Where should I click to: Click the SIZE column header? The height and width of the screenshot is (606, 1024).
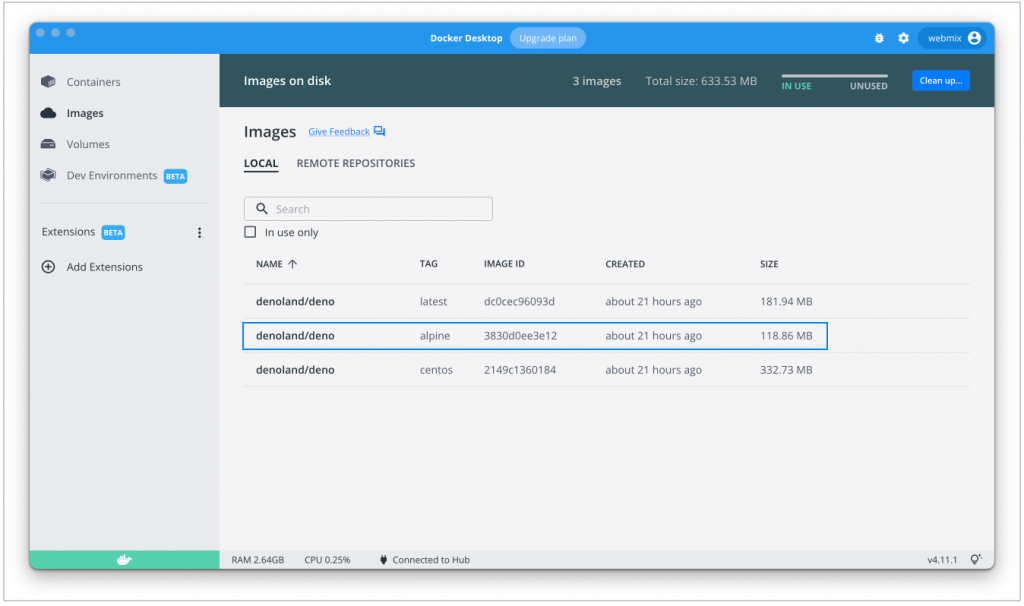(x=769, y=264)
